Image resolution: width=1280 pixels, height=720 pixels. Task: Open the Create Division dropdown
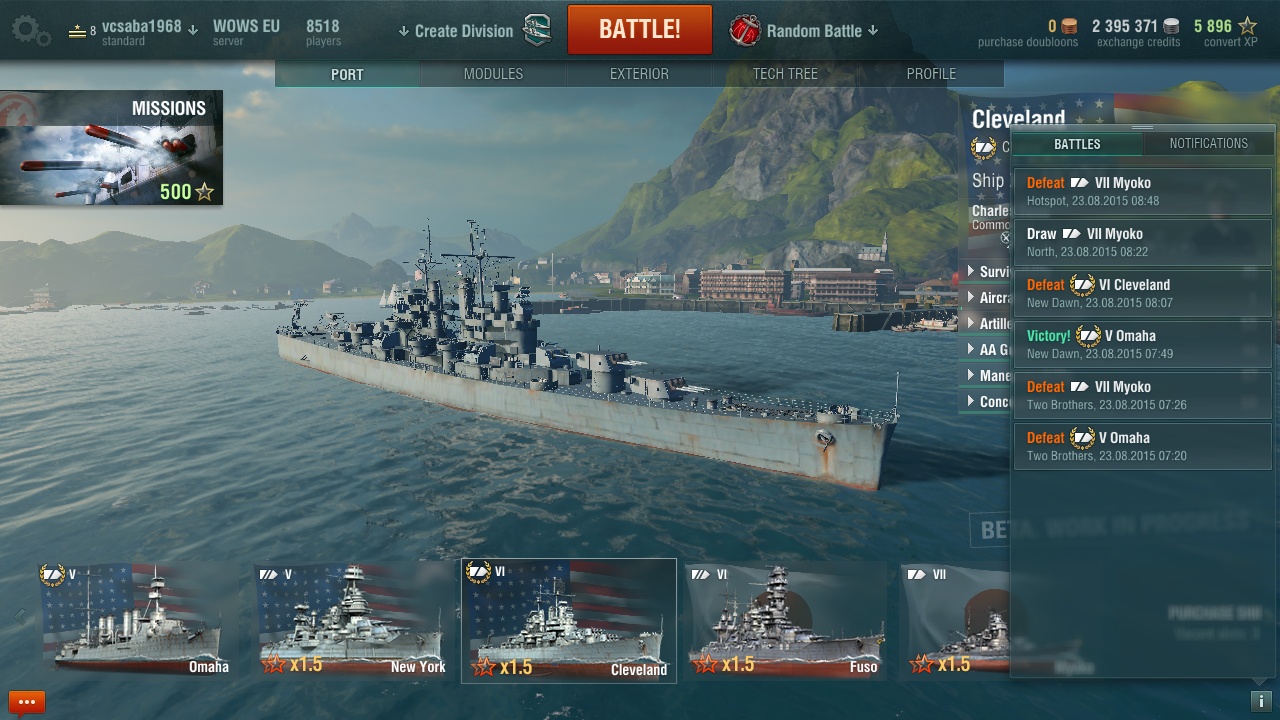pyautogui.click(x=456, y=31)
